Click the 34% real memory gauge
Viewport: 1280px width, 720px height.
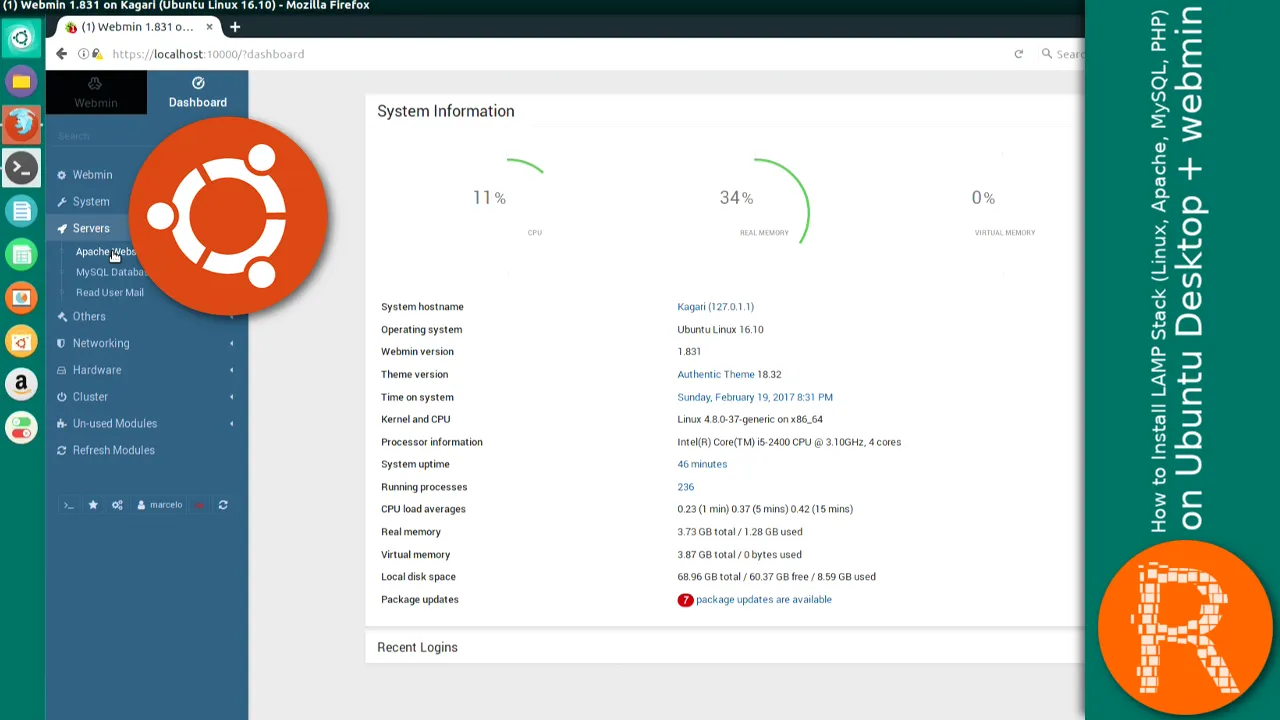(736, 198)
